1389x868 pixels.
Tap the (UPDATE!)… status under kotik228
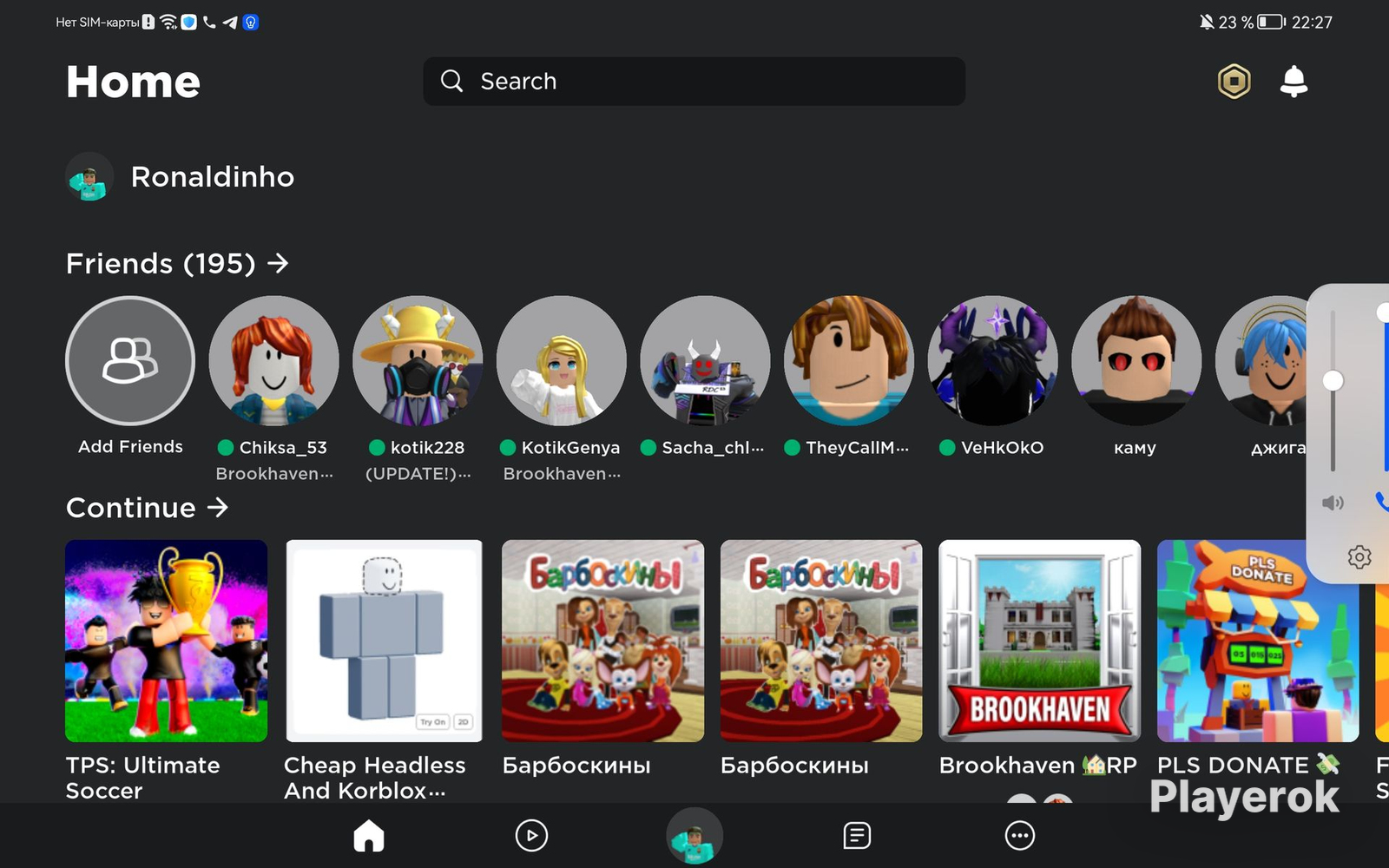[x=418, y=474]
